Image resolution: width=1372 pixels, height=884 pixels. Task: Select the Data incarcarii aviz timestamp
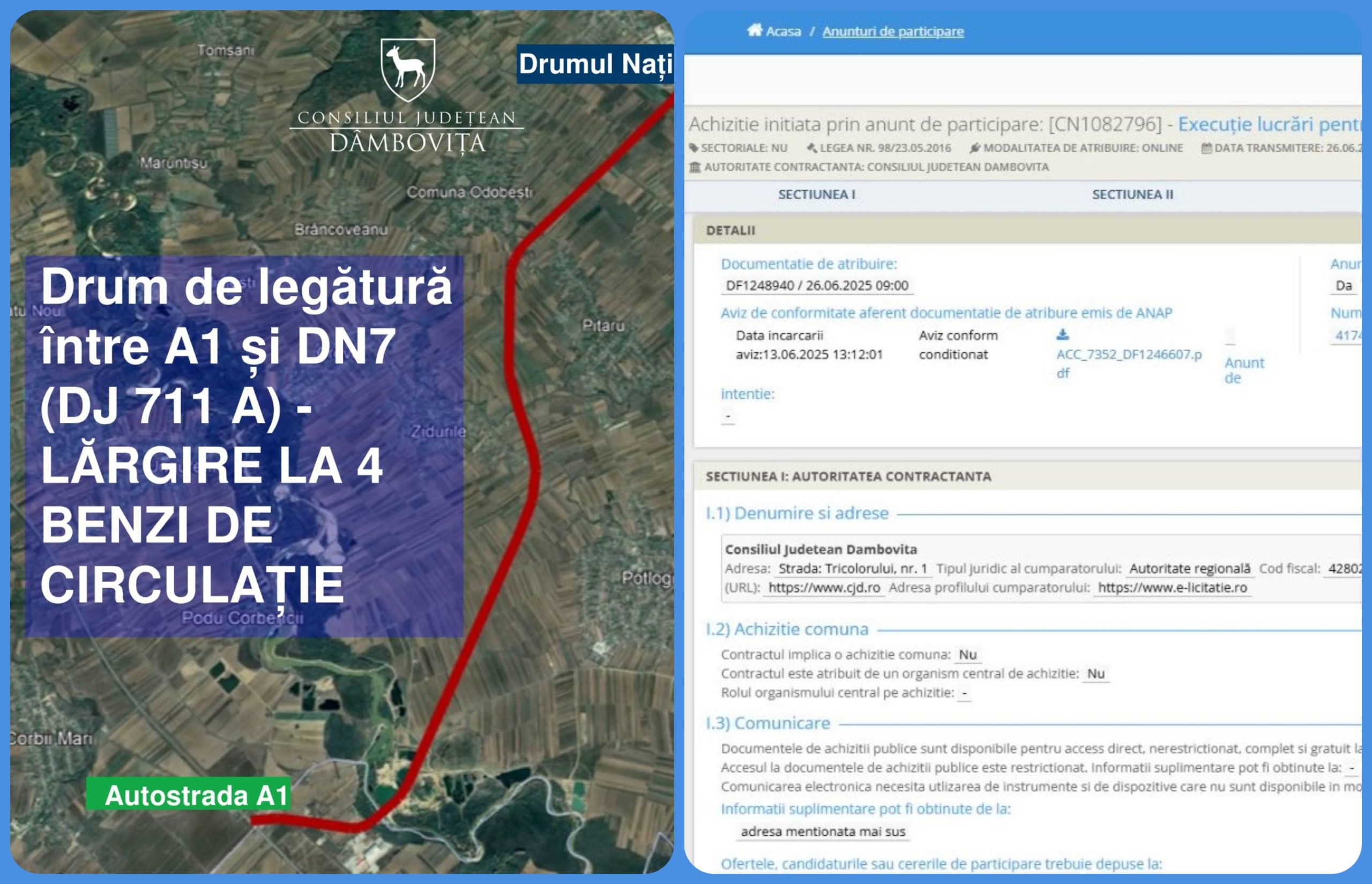[x=809, y=345]
